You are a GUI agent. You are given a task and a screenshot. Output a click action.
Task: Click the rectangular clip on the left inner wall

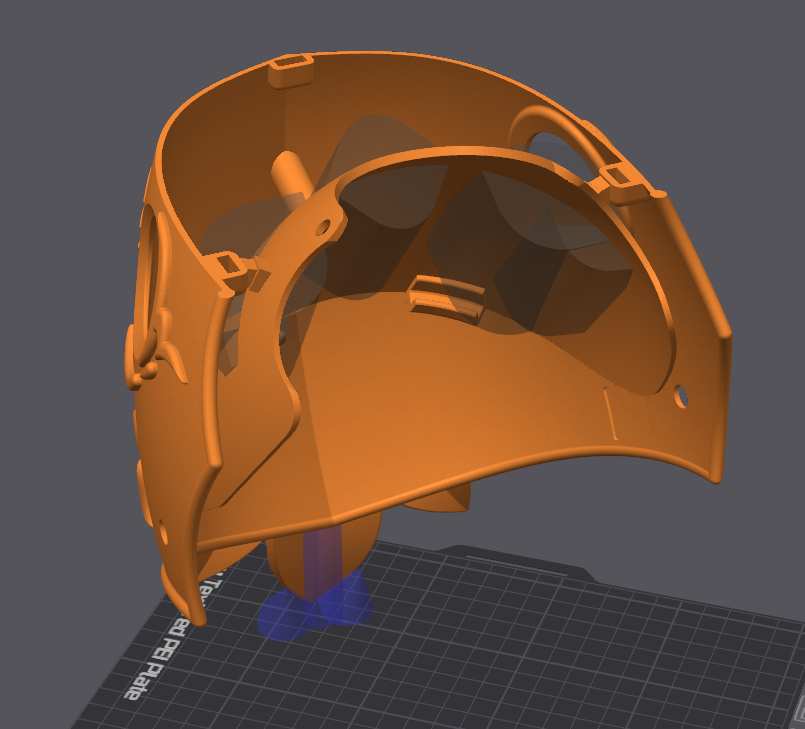coord(230,268)
